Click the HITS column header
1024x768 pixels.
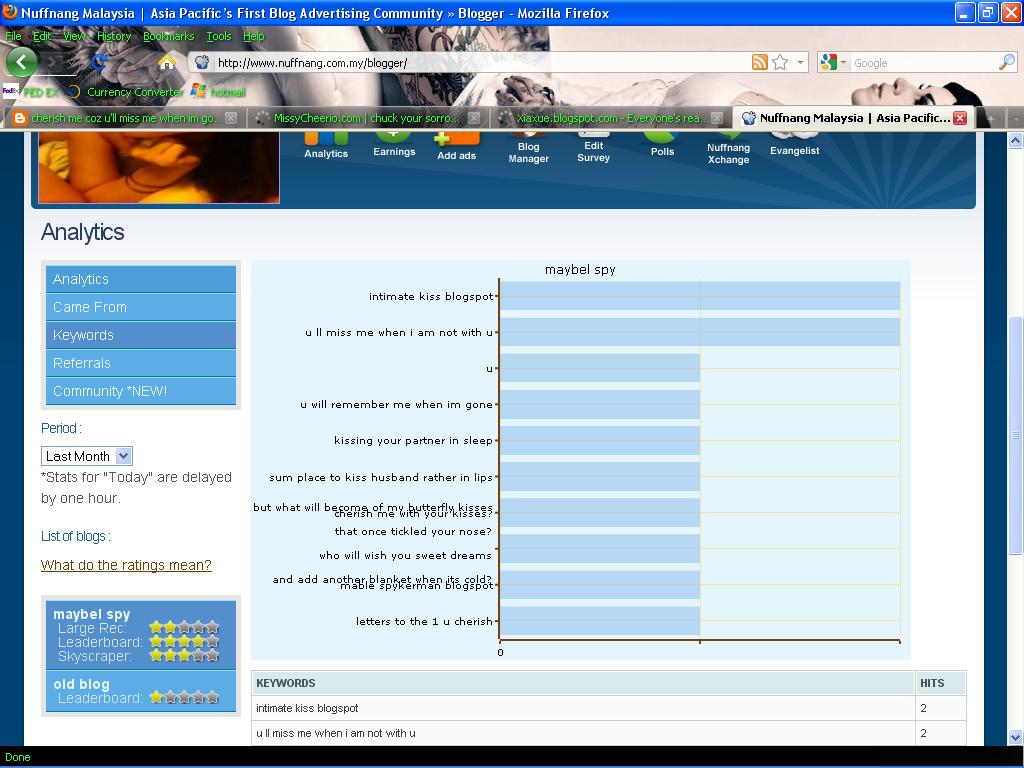940,683
